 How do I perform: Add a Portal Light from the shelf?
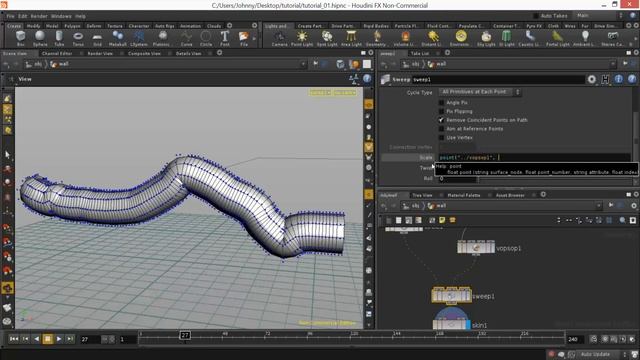click(558, 38)
